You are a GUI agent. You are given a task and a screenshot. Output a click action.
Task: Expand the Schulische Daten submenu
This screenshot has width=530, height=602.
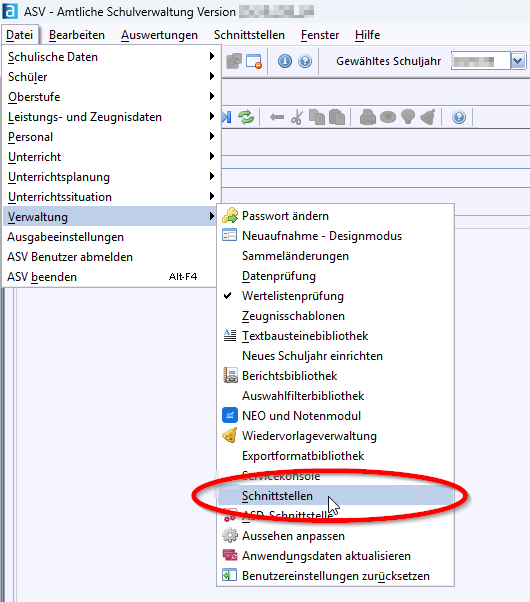tap(111, 57)
